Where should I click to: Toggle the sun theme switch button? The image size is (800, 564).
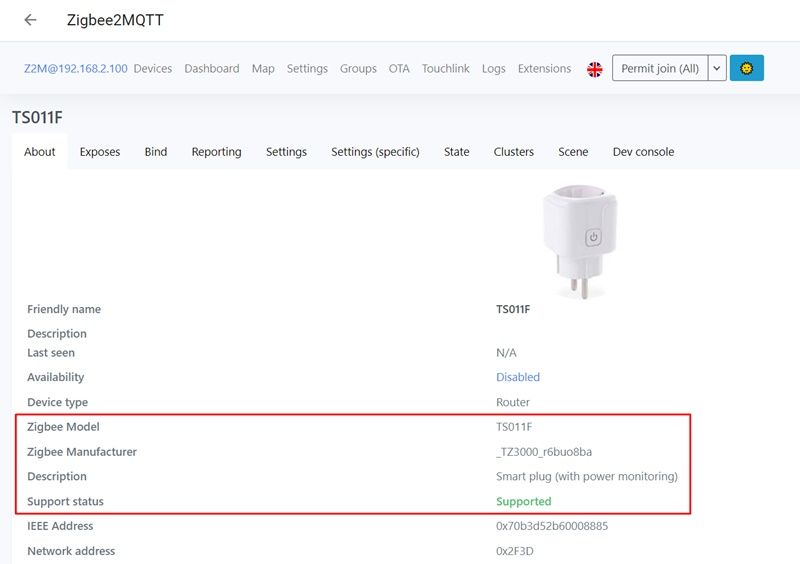click(746, 68)
